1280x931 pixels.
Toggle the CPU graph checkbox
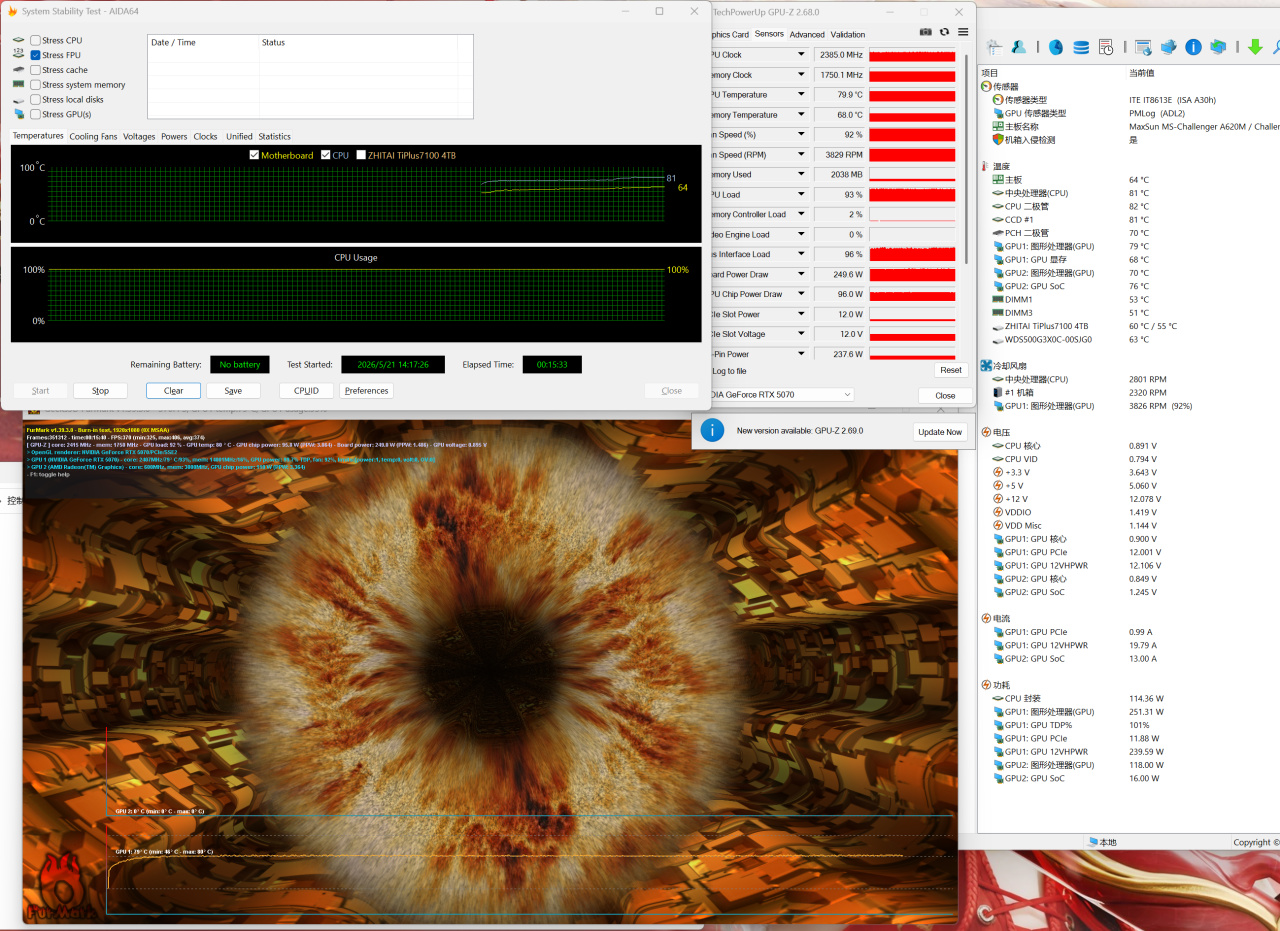(325, 155)
